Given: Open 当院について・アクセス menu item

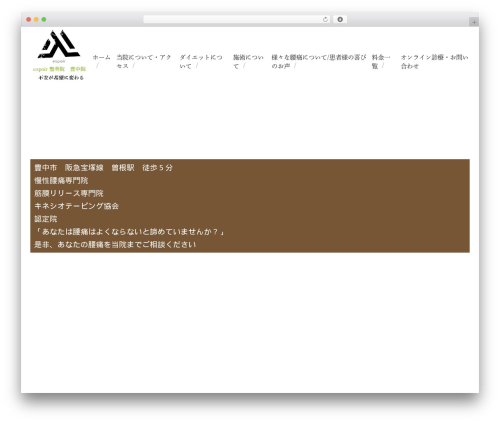Looking at the screenshot, I should [144, 62].
